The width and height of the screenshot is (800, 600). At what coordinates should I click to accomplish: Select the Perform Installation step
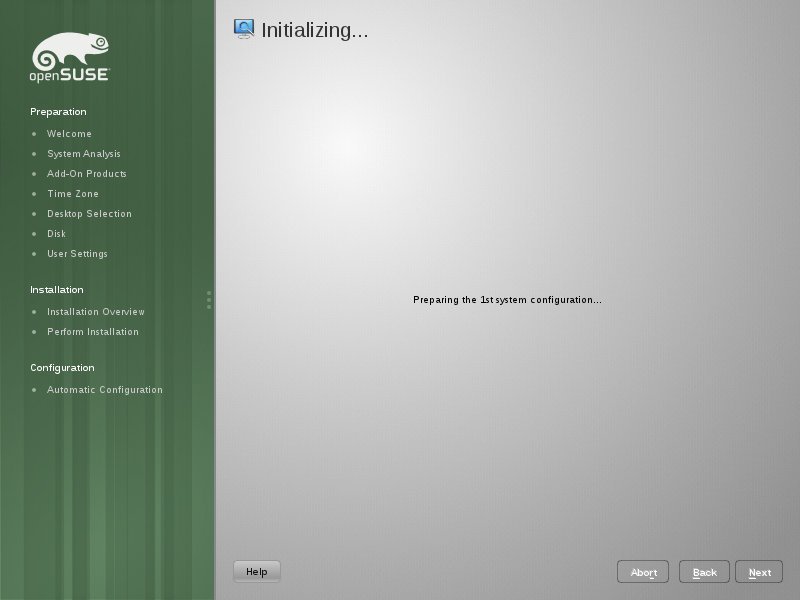[x=92, y=332]
